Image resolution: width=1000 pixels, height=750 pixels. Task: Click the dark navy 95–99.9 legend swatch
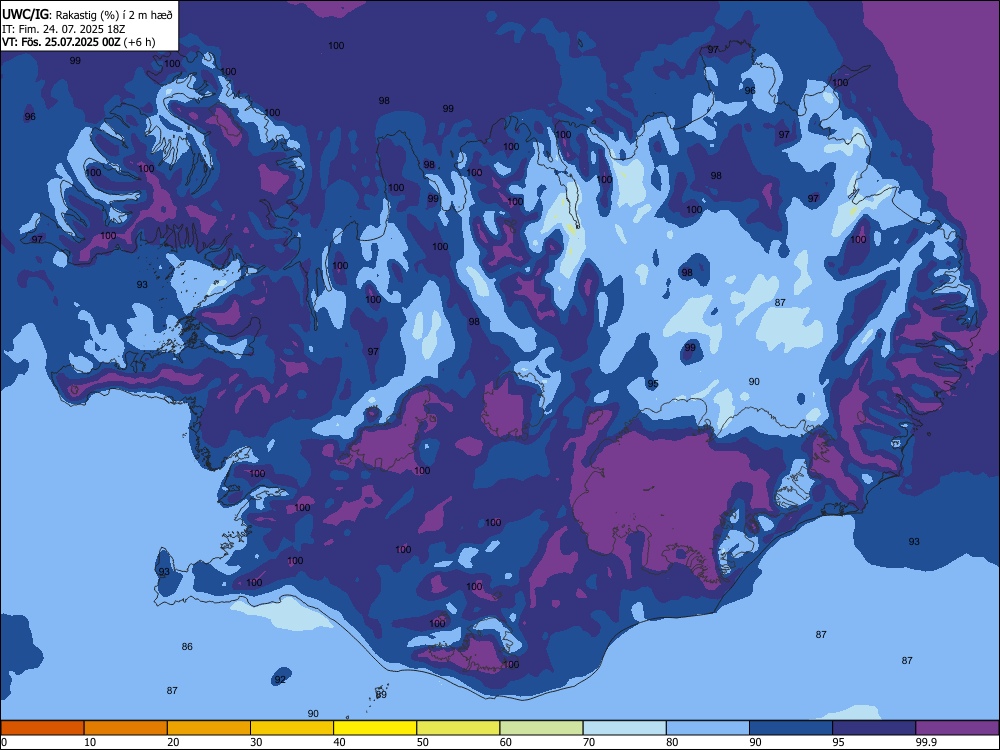click(x=874, y=728)
